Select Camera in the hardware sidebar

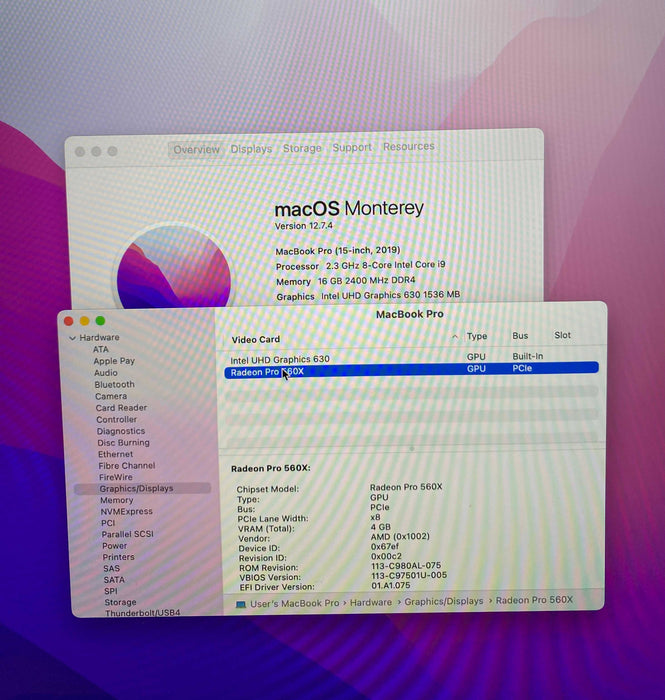(111, 396)
